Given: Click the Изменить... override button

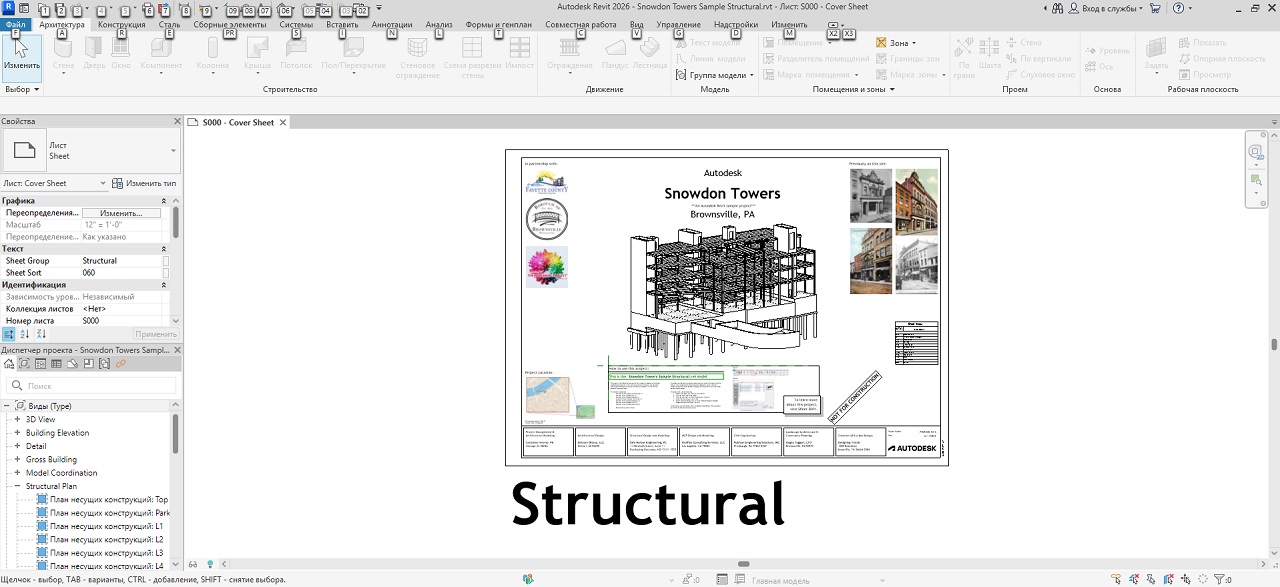Looking at the screenshot, I should [121, 213].
